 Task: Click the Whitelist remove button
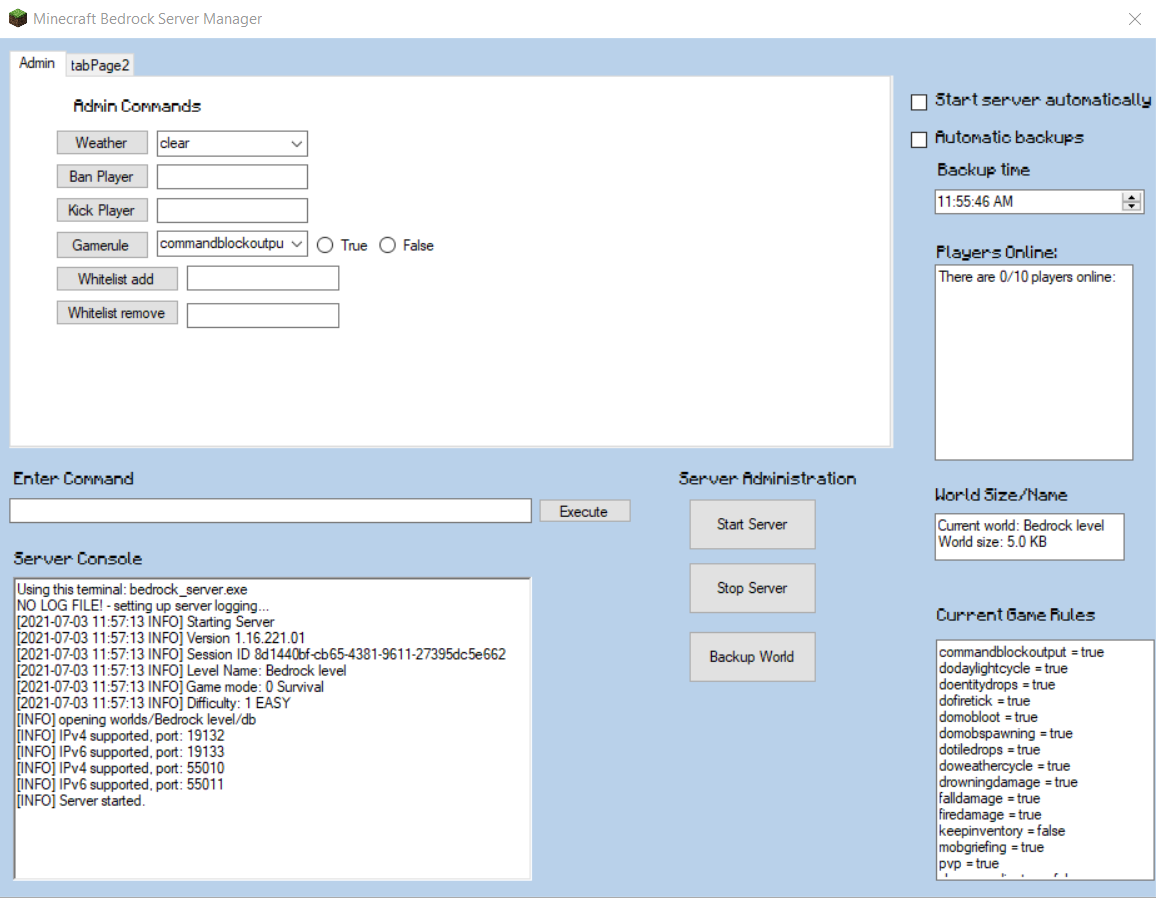click(x=116, y=313)
